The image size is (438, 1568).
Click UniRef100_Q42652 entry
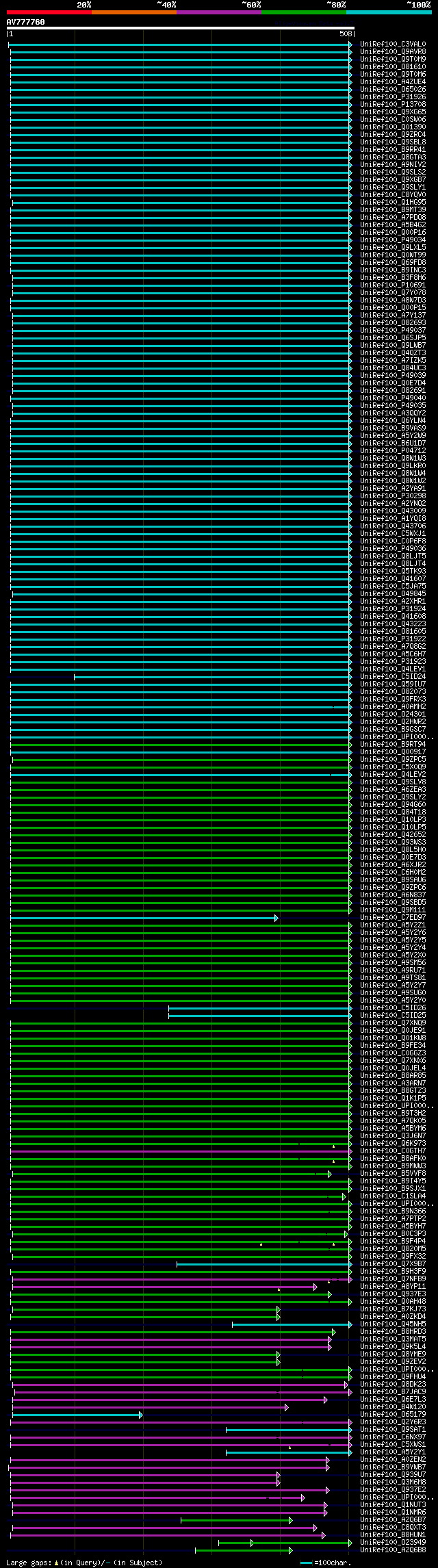(393, 834)
